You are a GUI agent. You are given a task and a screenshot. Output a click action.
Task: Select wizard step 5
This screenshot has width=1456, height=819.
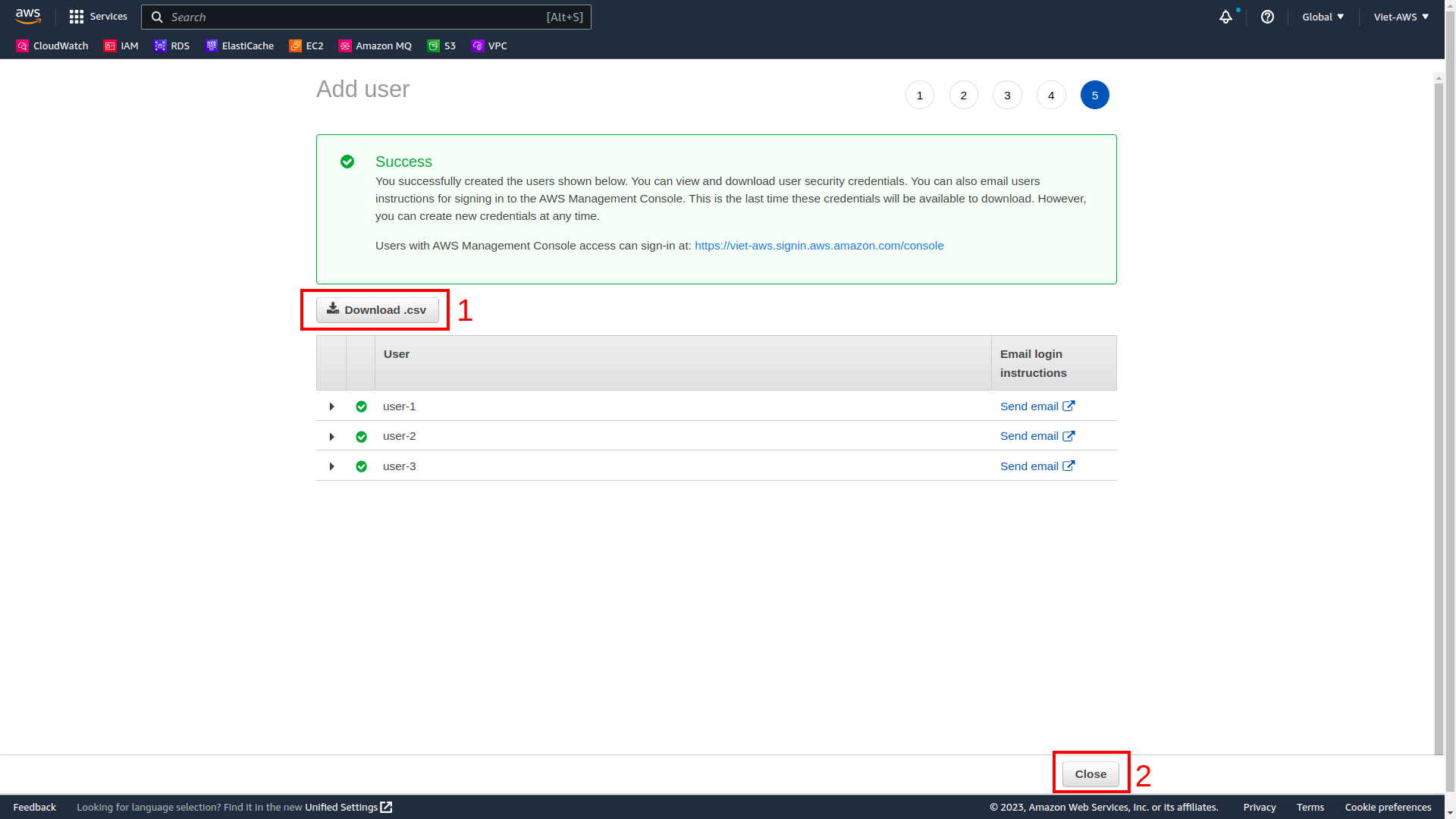coord(1095,95)
